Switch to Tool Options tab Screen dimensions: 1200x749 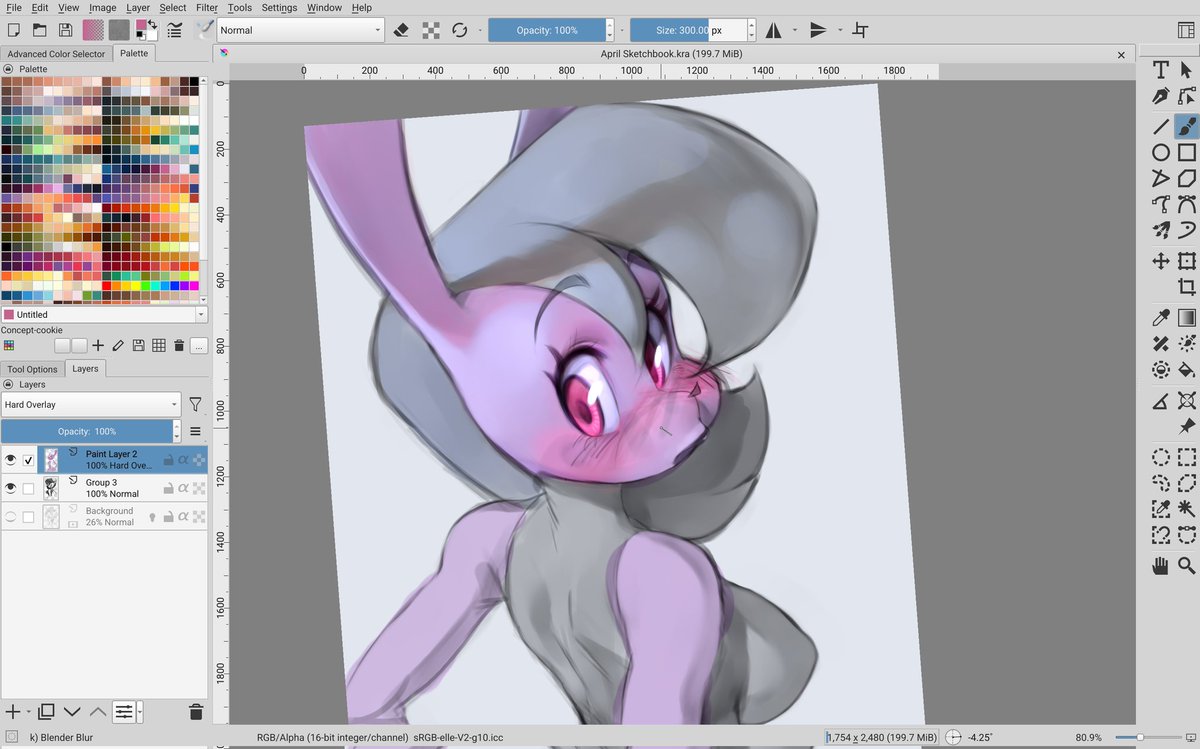[x=33, y=369]
